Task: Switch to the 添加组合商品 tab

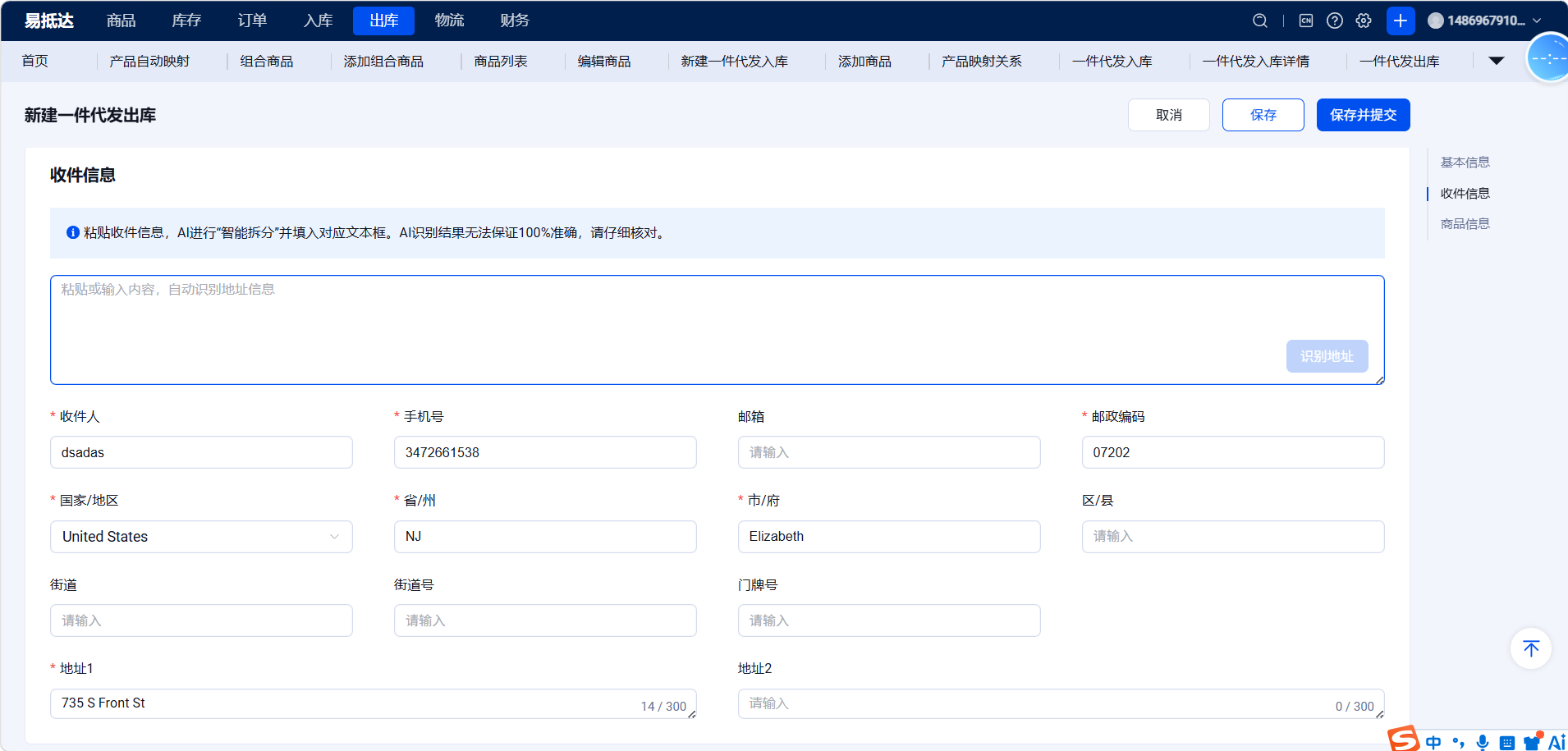Action: tap(383, 61)
